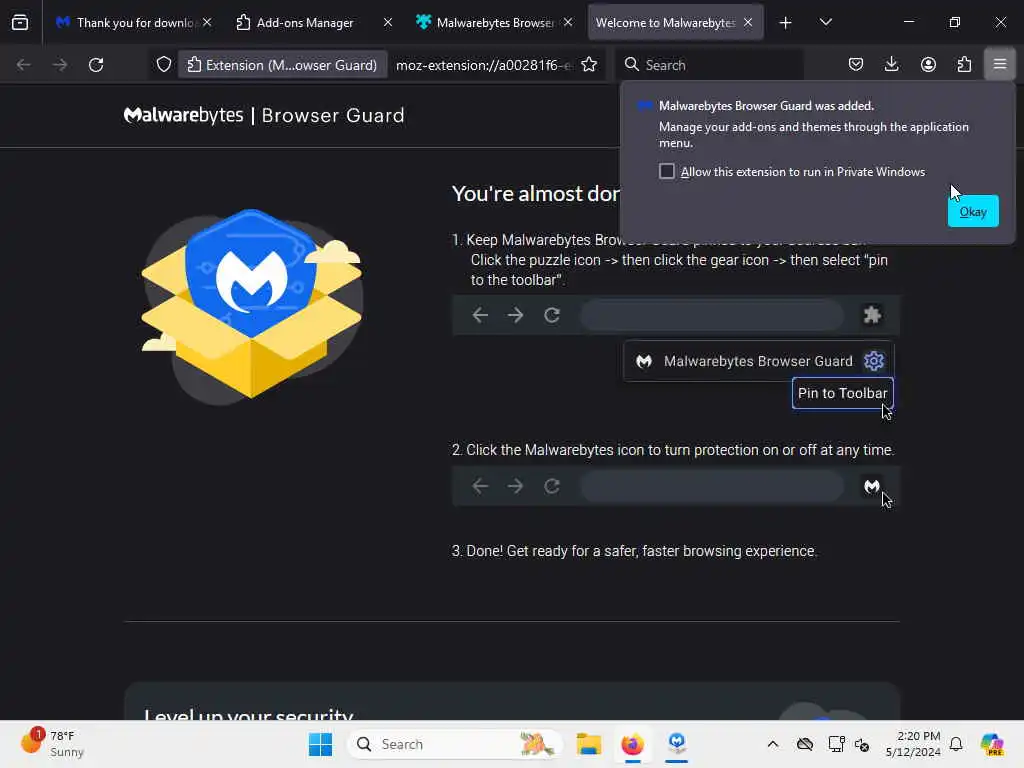The height and width of the screenshot is (768, 1024).
Task: Bookmark this page with the star icon
Action: pos(589,64)
